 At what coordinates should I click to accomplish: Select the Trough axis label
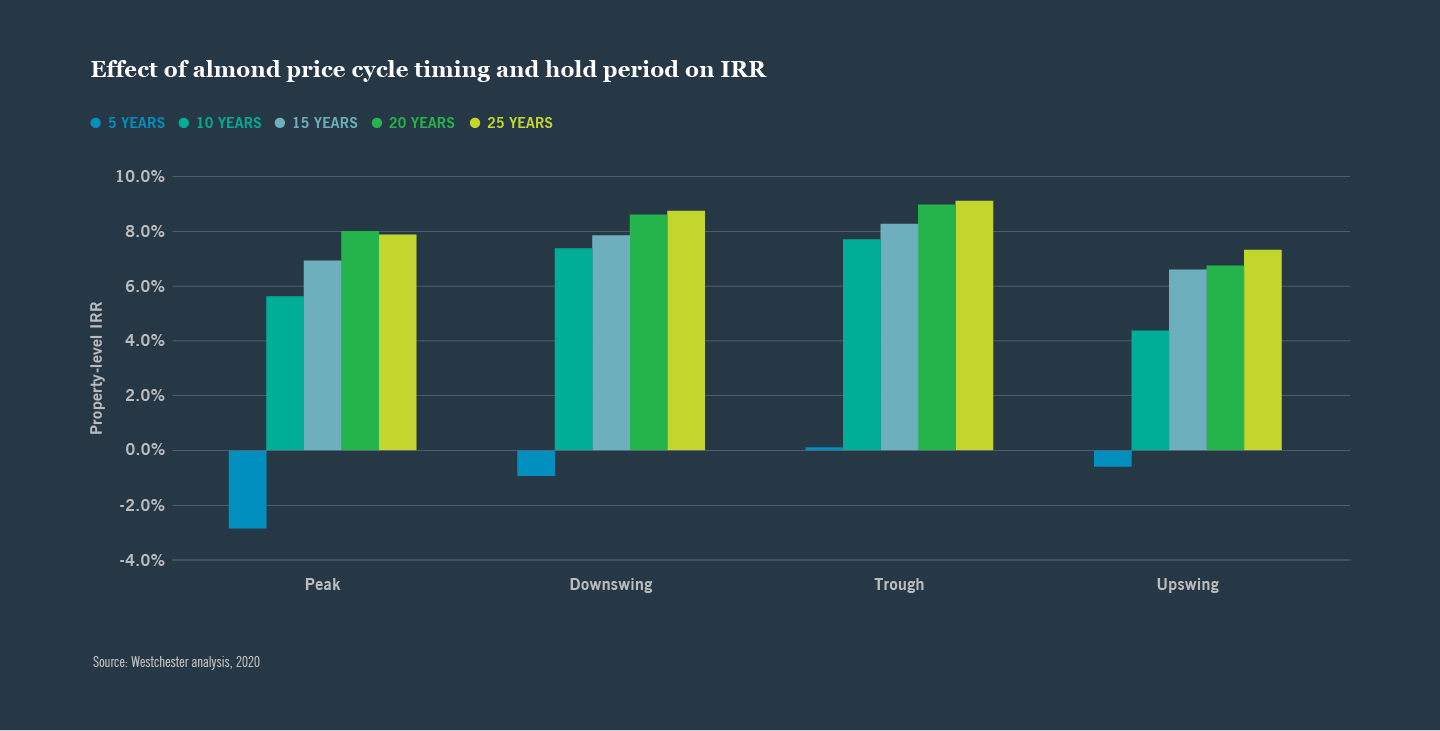tap(899, 585)
